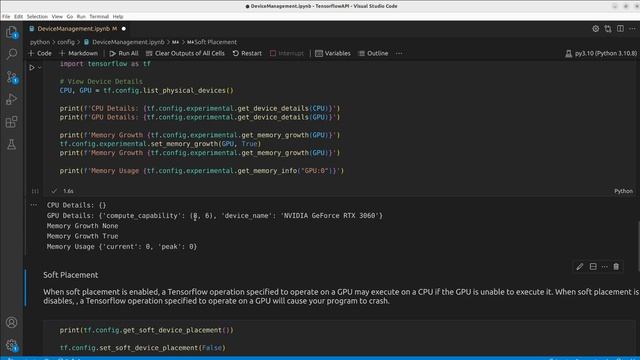Split the editor with layout icon
Image resolution: width=640 pixels, height=360 pixels.
point(620,29)
